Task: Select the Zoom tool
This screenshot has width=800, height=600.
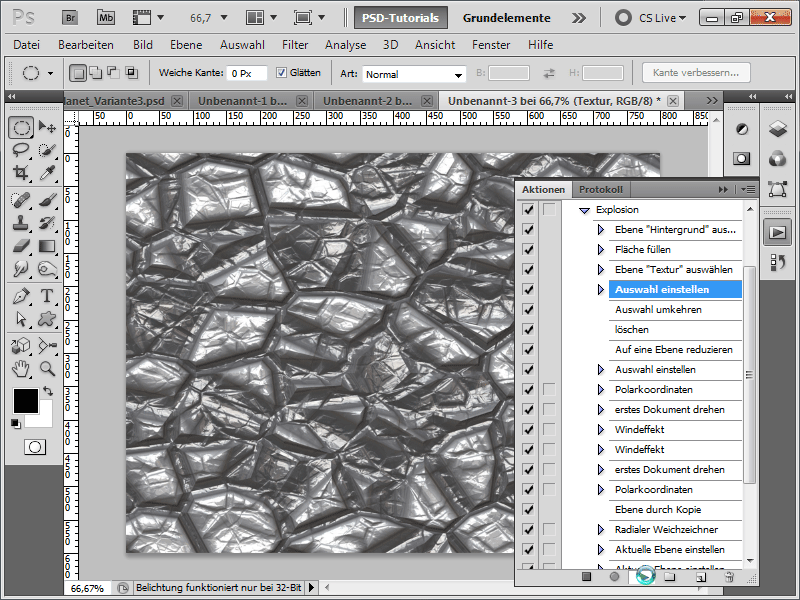Action: (47, 368)
